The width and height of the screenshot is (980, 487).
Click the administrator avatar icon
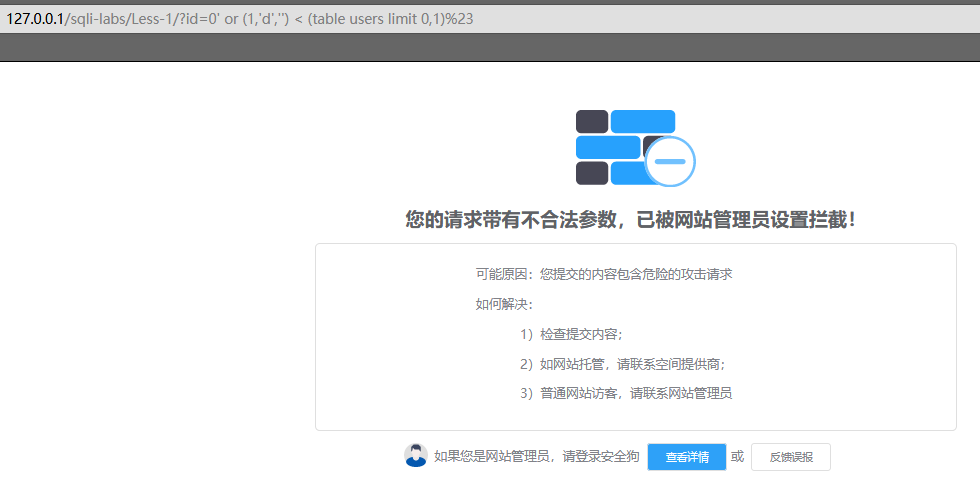click(416, 456)
